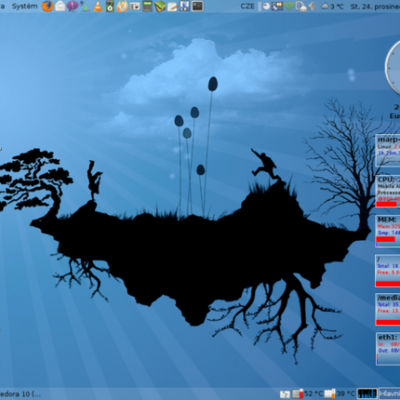Viewport: 400px width, 400px height.
Task: Click the marp system info widget
Action: [x=388, y=150]
